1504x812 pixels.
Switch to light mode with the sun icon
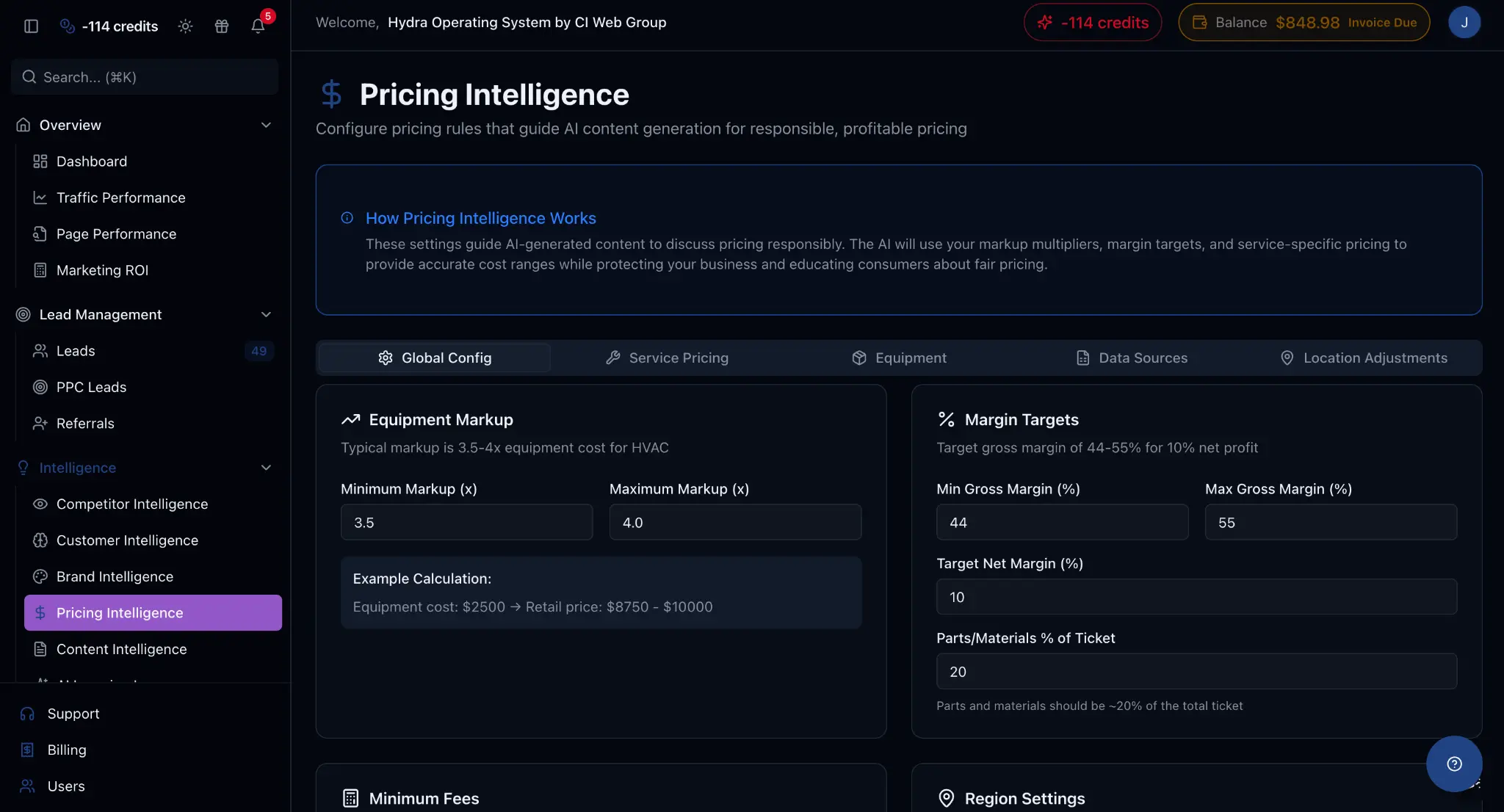pos(185,26)
